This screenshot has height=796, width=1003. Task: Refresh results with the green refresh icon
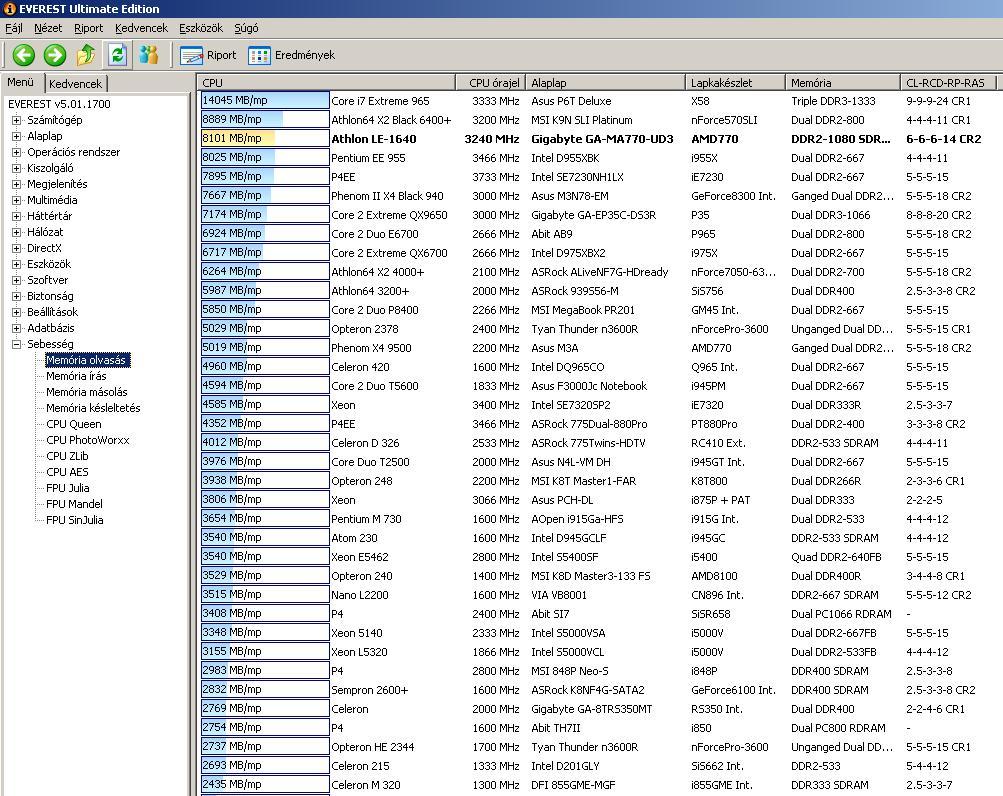point(117,55)
